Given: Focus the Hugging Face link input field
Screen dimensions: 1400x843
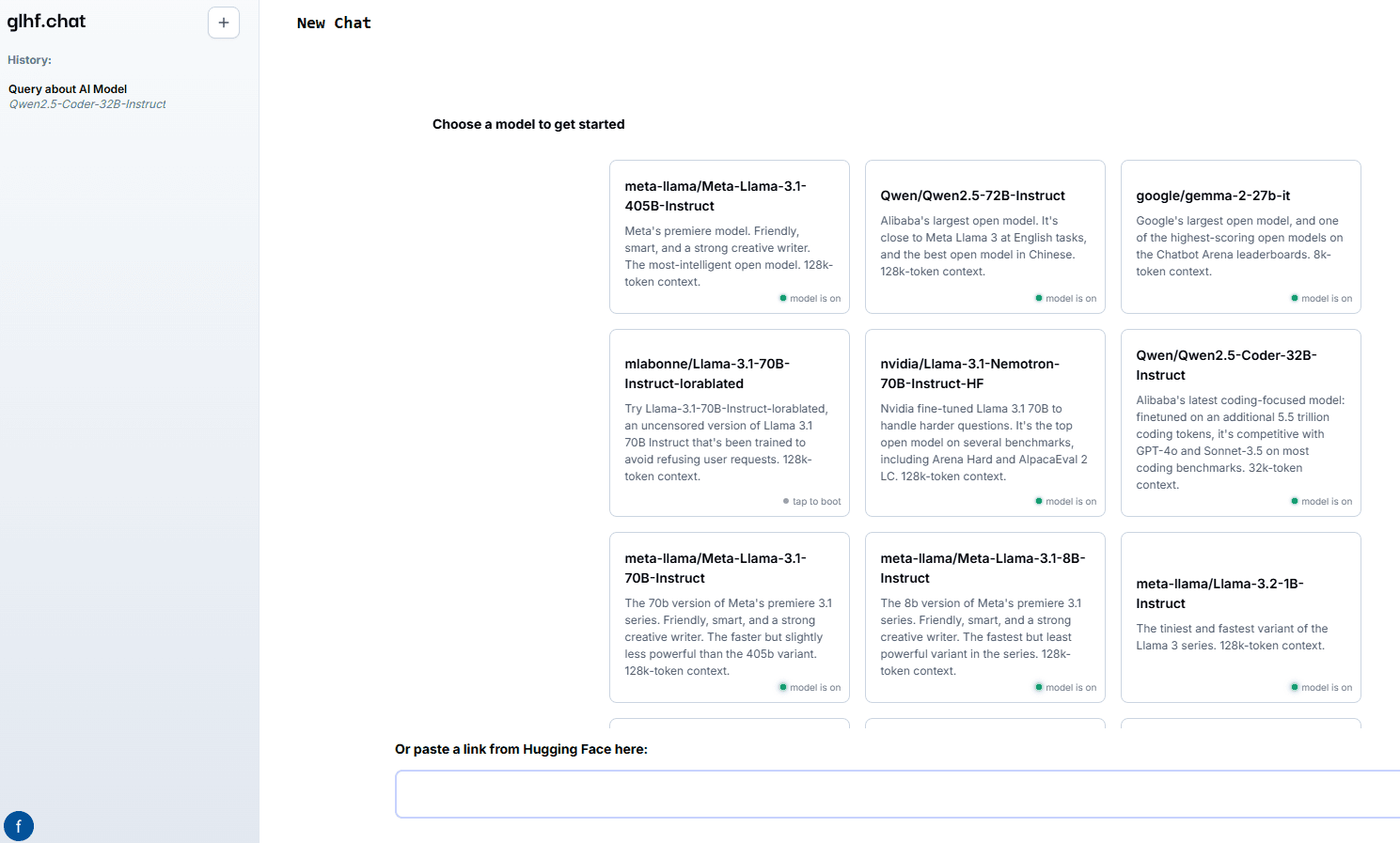Looking at the screenshot, I should coord(898,794).
